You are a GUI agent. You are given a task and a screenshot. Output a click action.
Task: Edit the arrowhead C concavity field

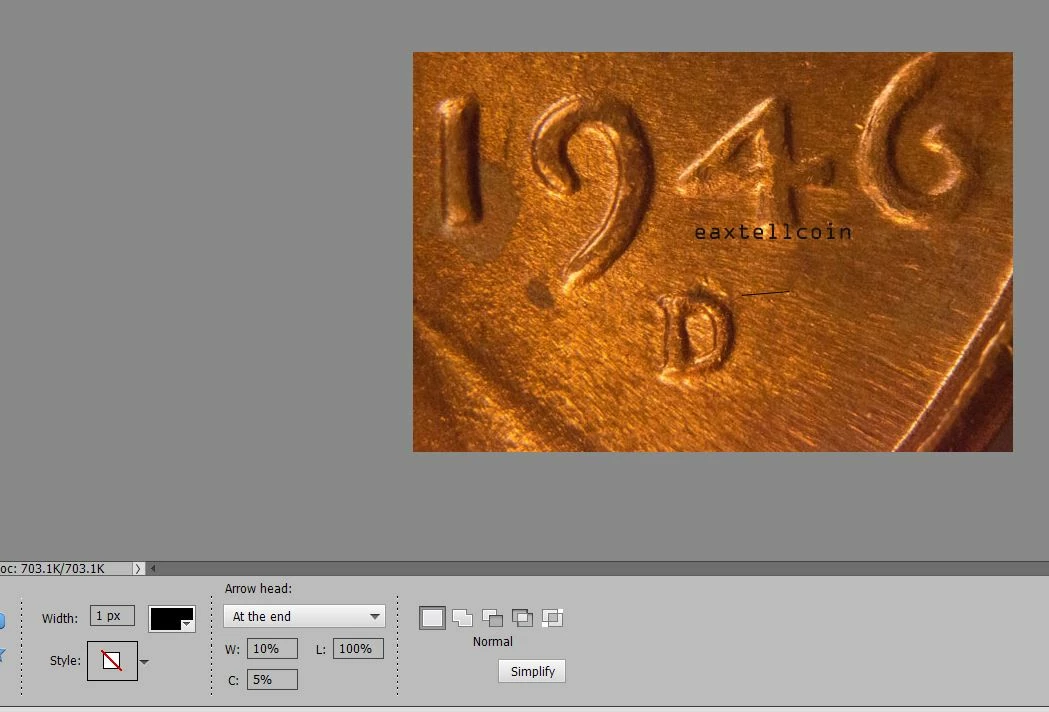272,680
